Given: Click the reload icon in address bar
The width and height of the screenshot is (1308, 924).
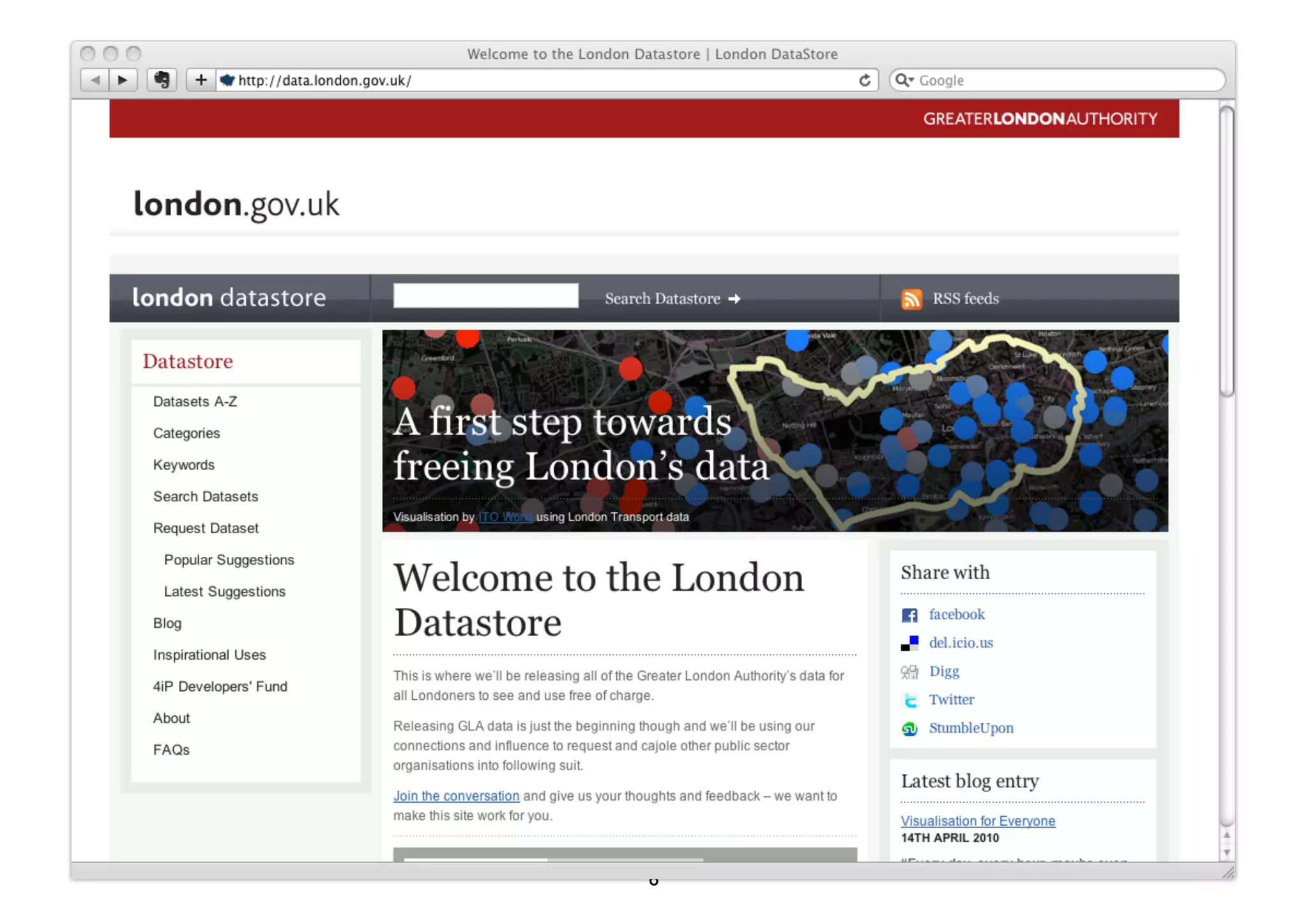Looking at the screenshot, I should tap(864, 80).
